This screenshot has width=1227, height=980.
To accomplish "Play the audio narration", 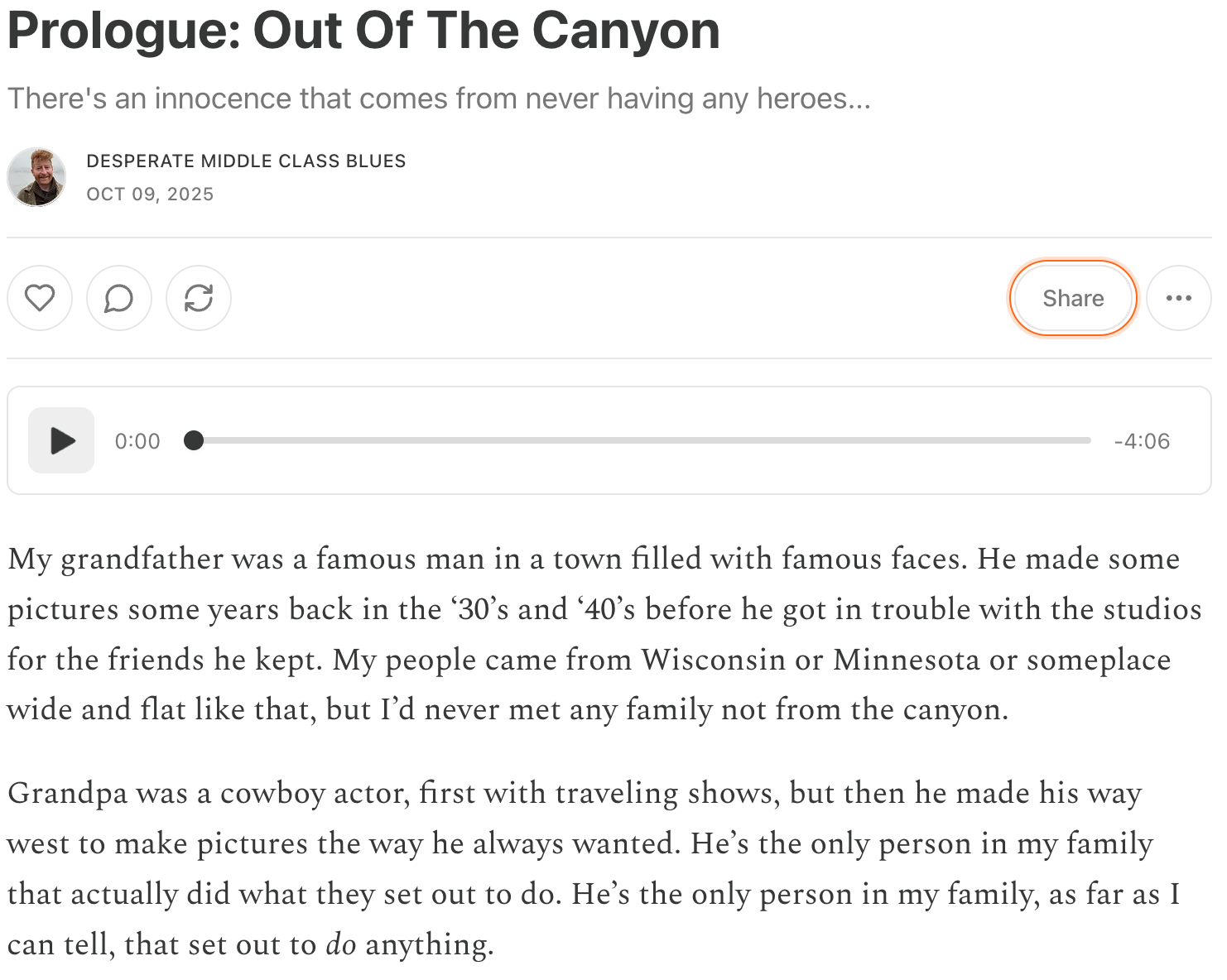I will click(61, 440).
